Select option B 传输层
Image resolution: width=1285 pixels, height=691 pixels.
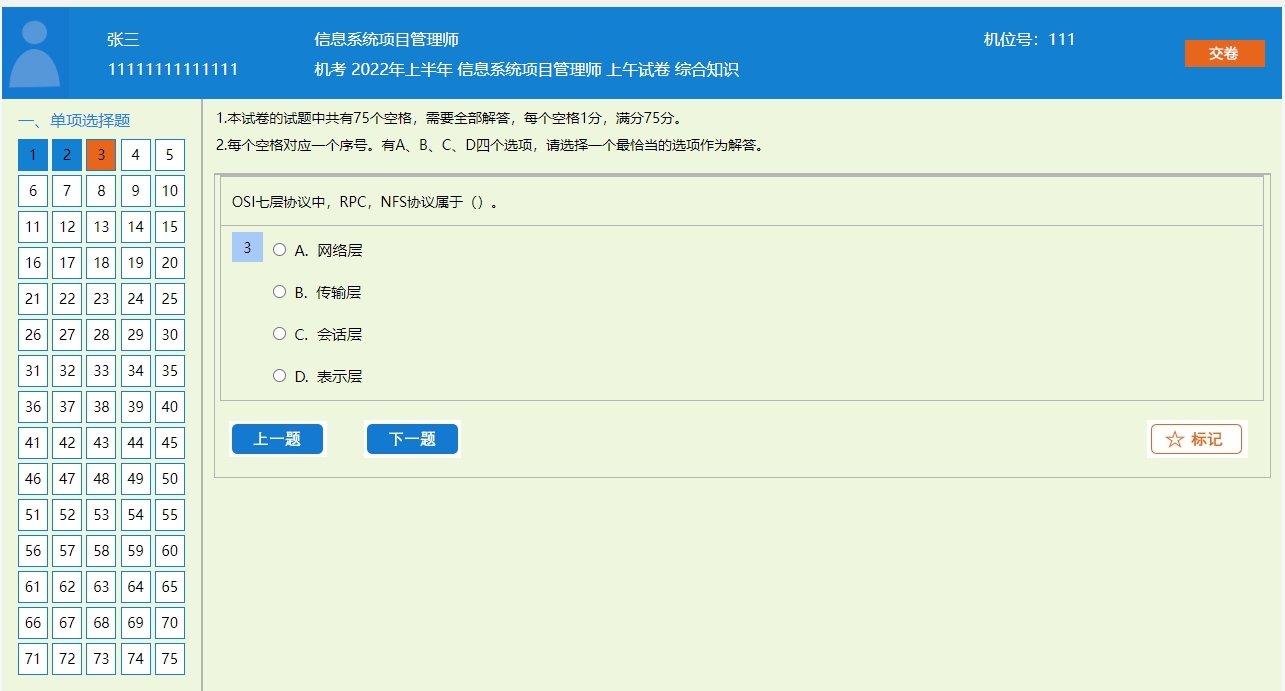(x=280, y=292)
